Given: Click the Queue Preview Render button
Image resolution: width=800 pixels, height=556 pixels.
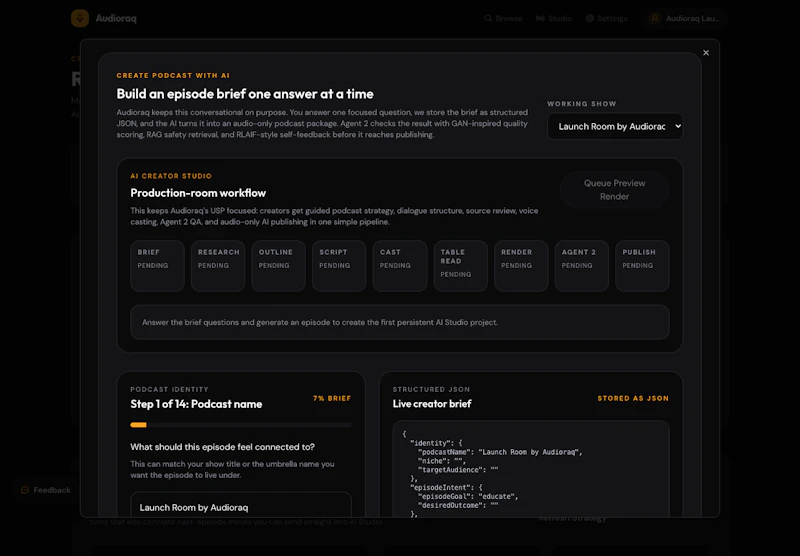Looking at the screenshot, I should [614, 190].
